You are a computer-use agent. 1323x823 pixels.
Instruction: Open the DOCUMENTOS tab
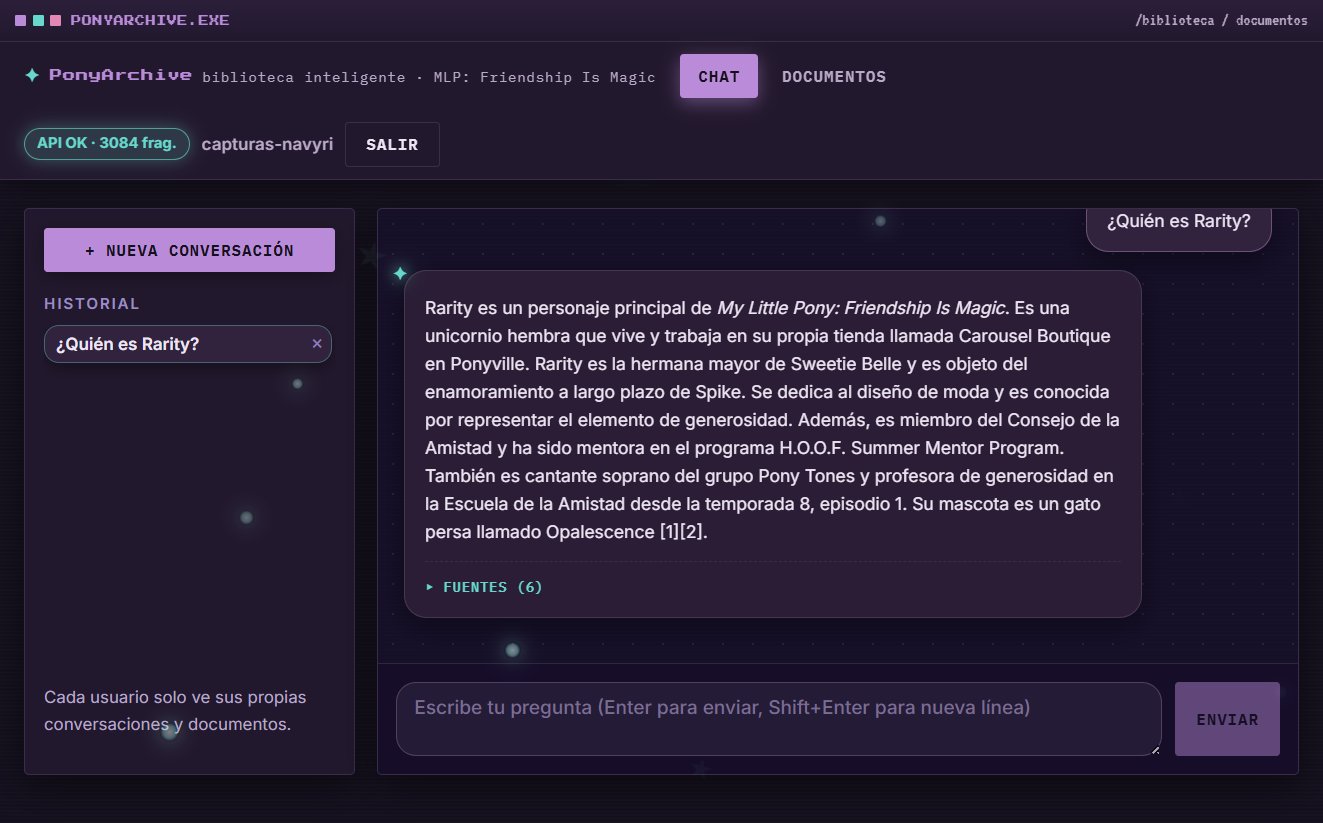[x=834, y=76]
